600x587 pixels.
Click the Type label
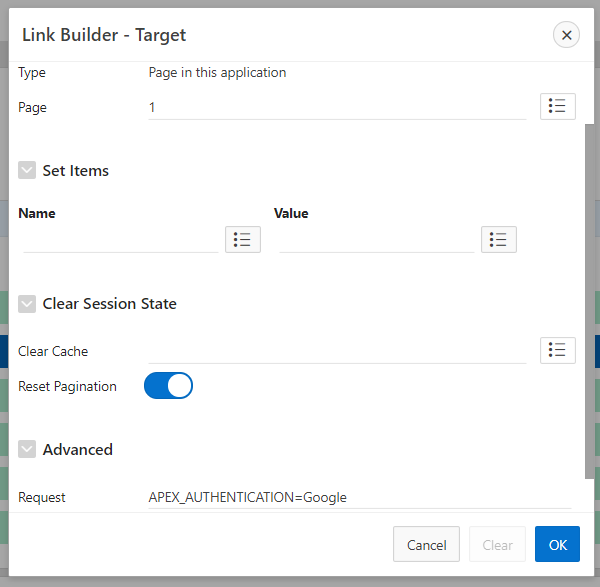(x=32, y=73)
